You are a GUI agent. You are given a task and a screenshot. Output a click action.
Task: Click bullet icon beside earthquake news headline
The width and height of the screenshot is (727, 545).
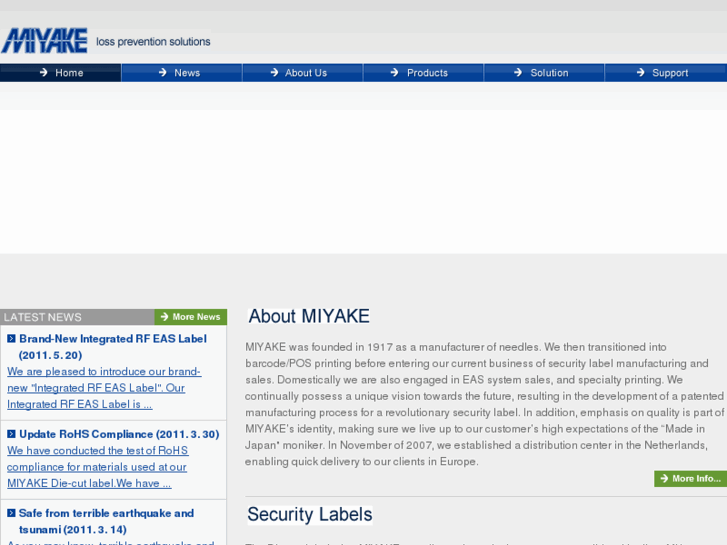pos(12,514)
